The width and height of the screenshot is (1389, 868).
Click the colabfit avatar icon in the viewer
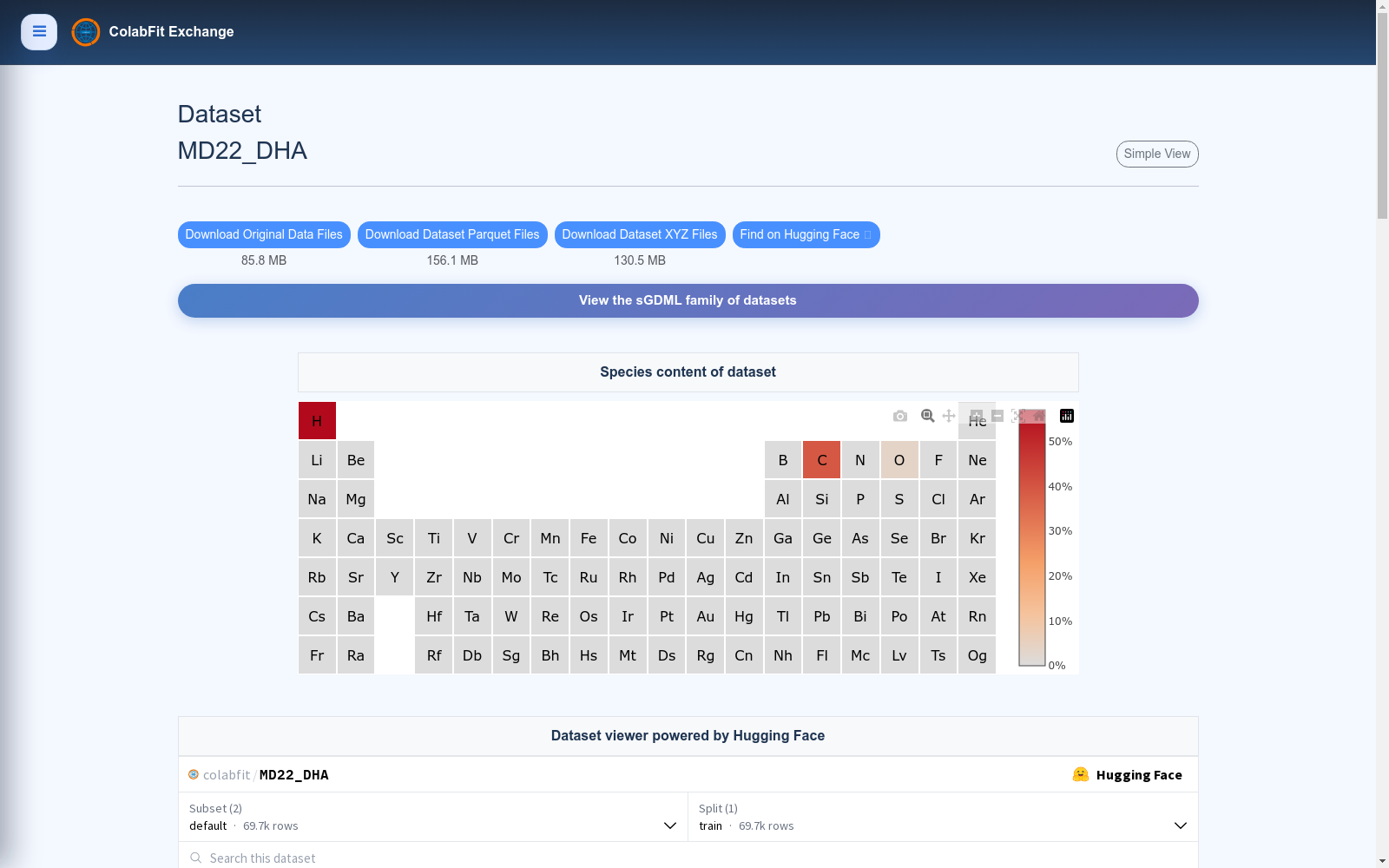click(x=194, y=774)
